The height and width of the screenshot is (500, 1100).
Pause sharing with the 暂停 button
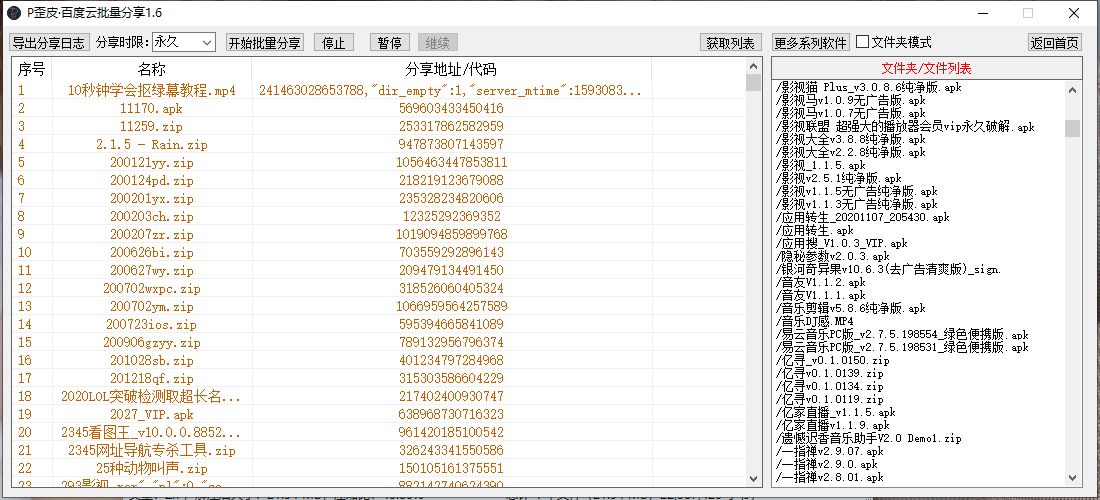(x=389, y=43)
